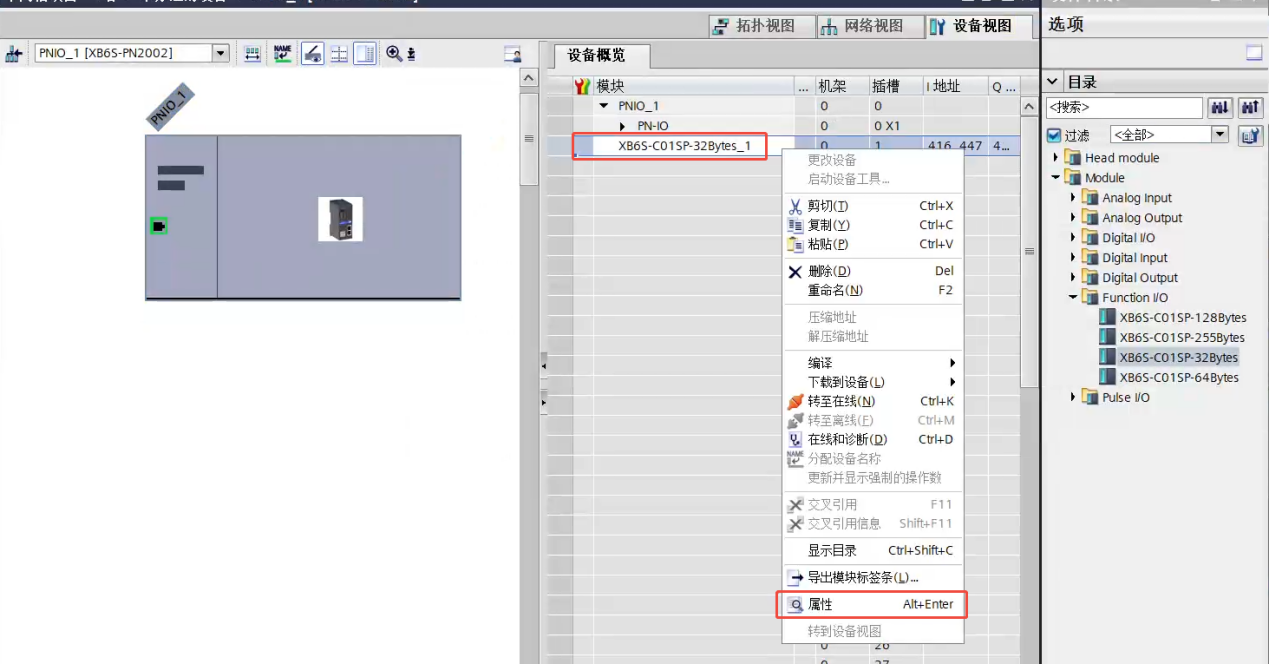
Task: Select XB6S-C01SP-64Bytes in the catalog
Action: (1178, 378)
